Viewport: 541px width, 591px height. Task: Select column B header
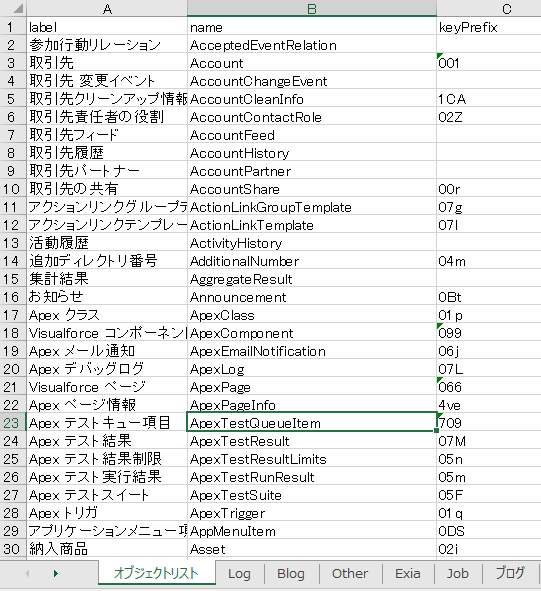tap(312, 8)
